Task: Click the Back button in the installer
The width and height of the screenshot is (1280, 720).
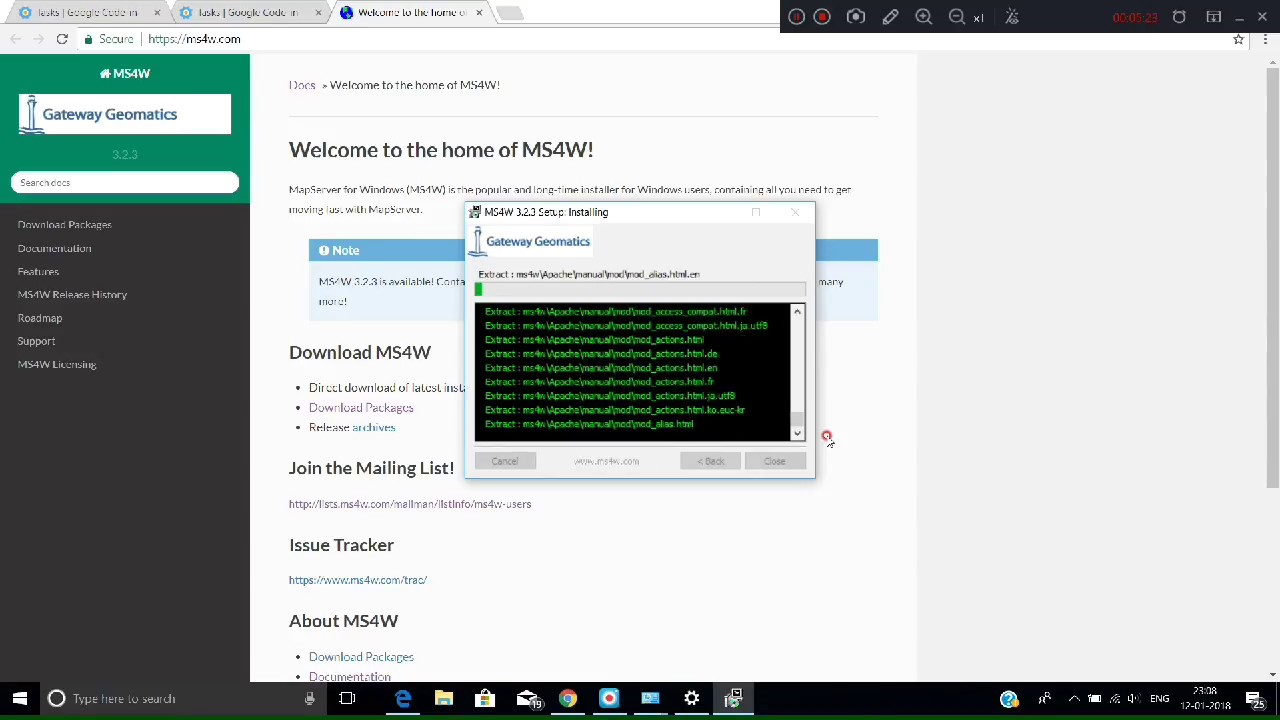Action: [711, 461]
